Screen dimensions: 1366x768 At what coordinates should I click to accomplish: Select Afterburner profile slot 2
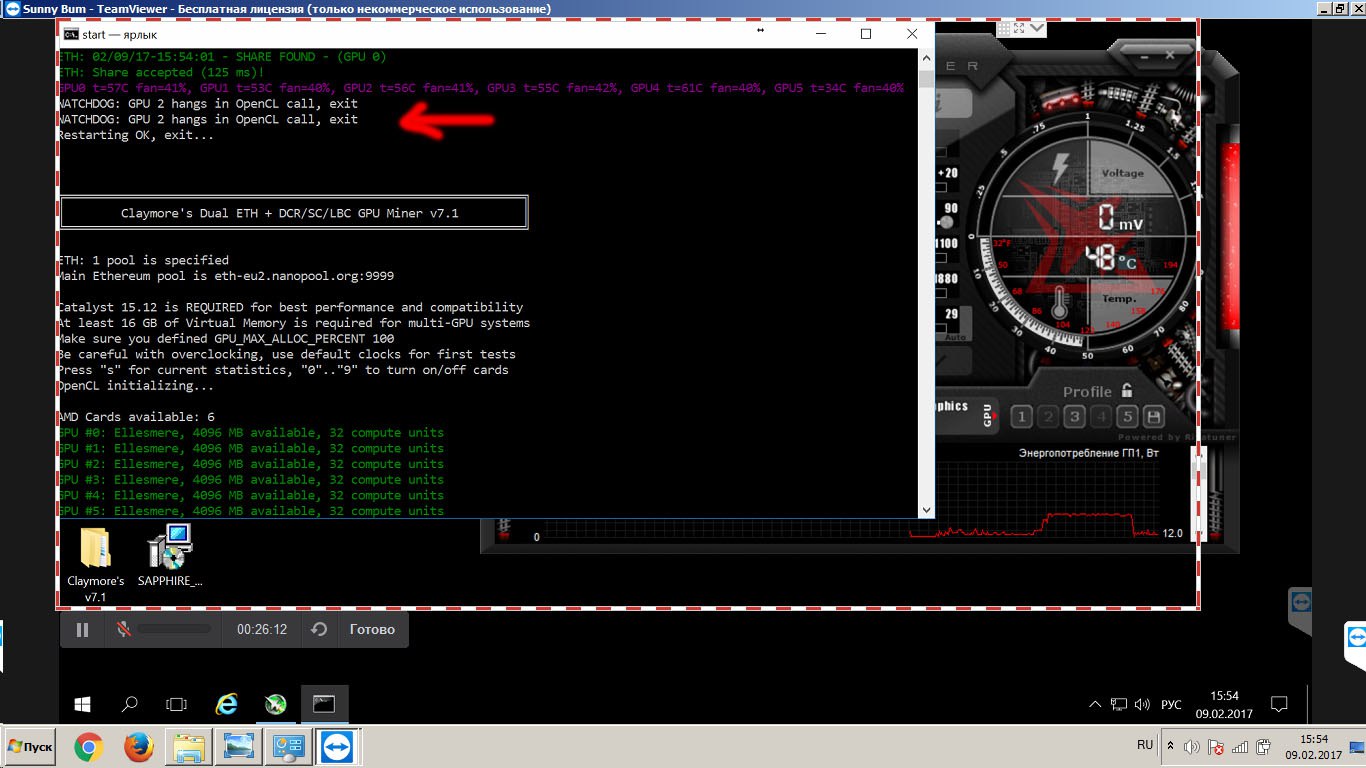1048,416
